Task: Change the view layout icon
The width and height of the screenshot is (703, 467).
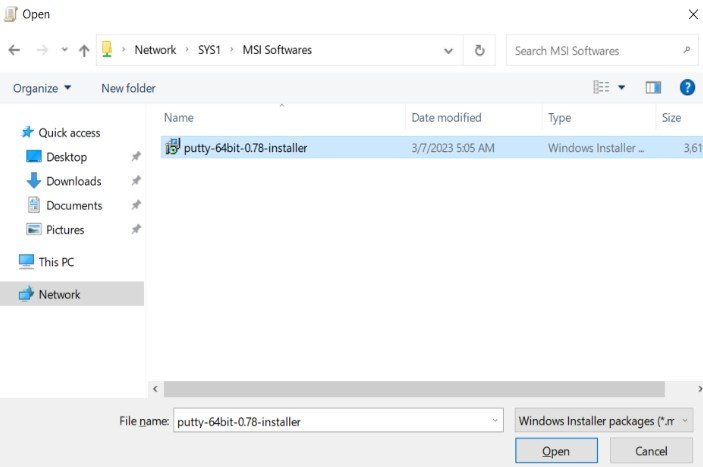Action: (x=601, y=87)
